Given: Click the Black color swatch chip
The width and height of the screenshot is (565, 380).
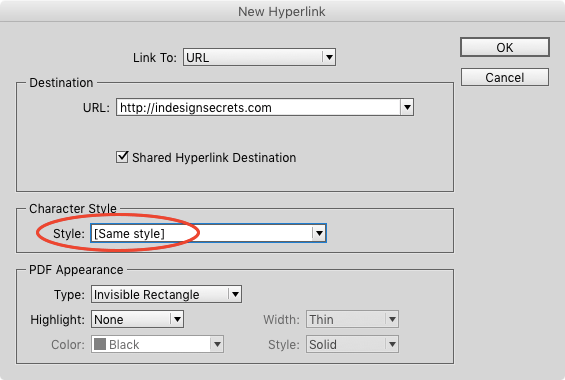Looking at the screenshot, I should click(x=100, y=344).
